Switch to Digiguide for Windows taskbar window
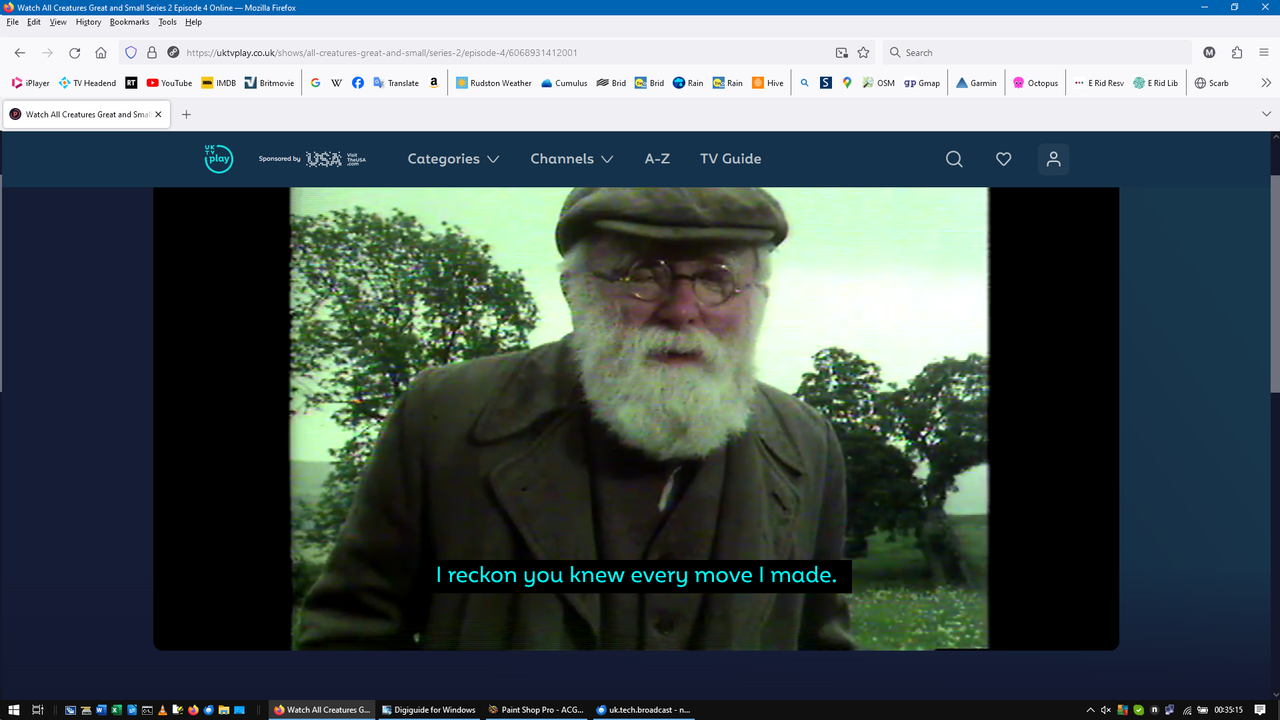Viewport: 1280px width, 720px height. (x=428, y=710)
